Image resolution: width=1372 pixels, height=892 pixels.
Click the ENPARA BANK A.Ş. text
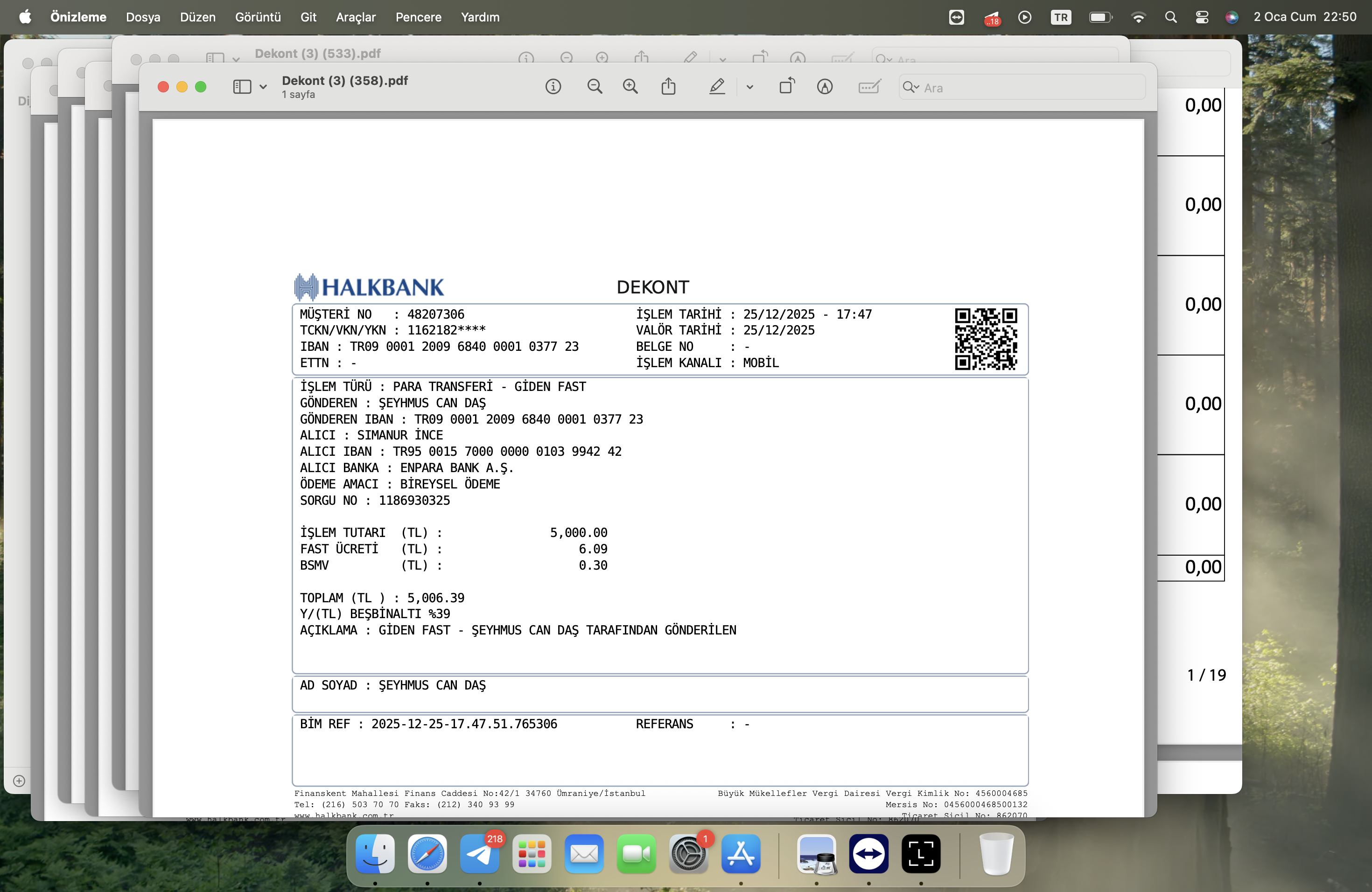tap(456, 468)
